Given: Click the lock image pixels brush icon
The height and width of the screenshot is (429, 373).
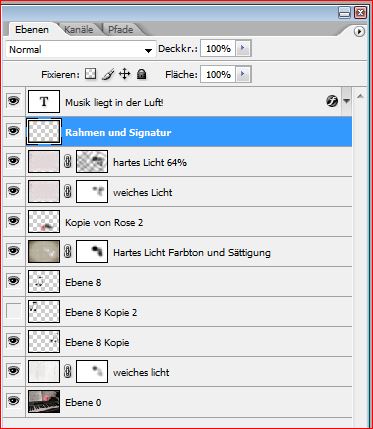Looking at the screenshot, I should point(108,74).
